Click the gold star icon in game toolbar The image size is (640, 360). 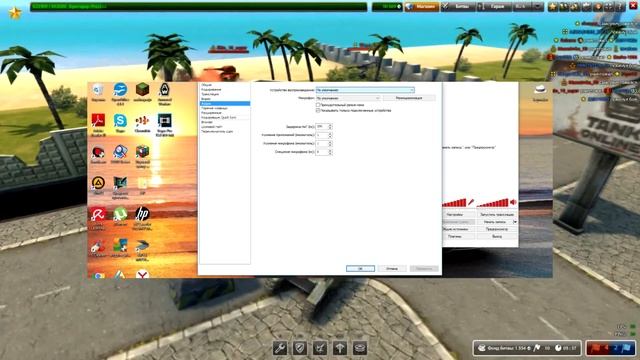click(x=553, y=7)
